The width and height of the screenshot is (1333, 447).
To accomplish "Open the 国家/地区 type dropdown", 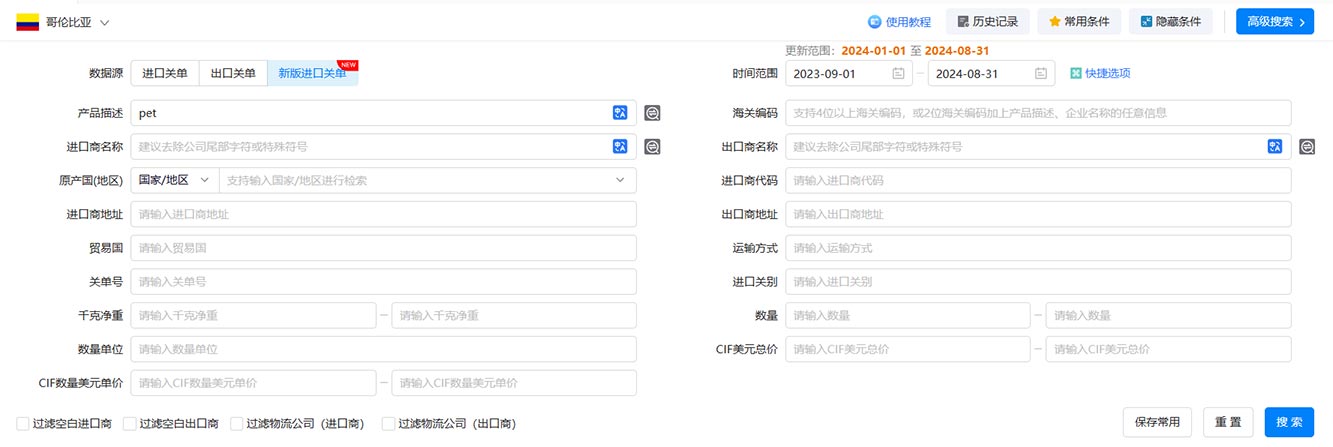I will [x=174, y=180].
